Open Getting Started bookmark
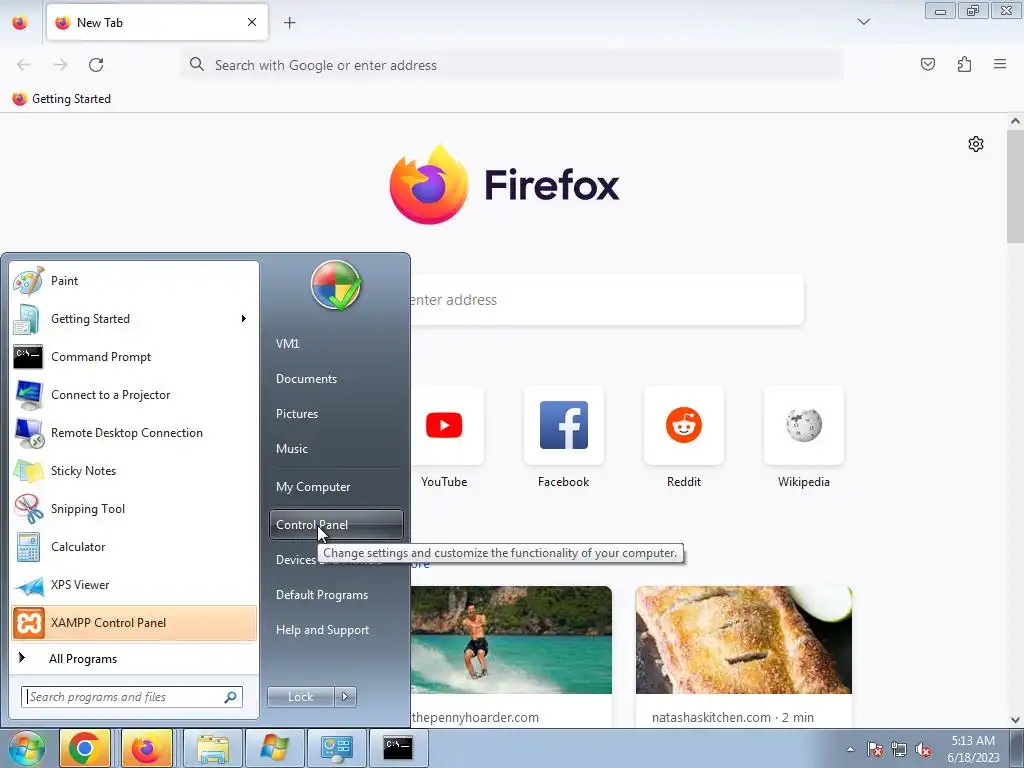 coord(62,99)
